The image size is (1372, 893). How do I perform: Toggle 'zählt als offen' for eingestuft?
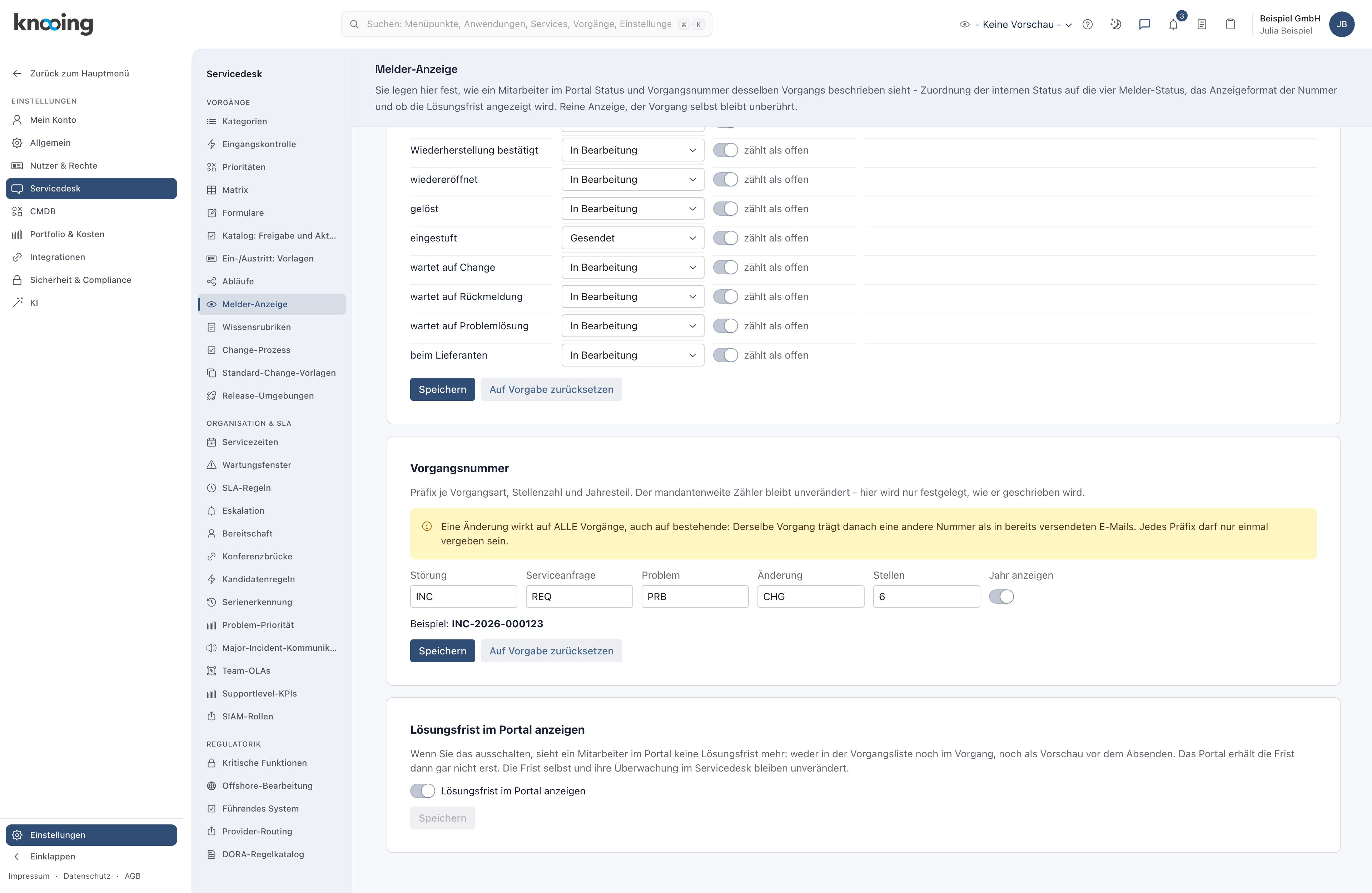click(x=725, y=238)
